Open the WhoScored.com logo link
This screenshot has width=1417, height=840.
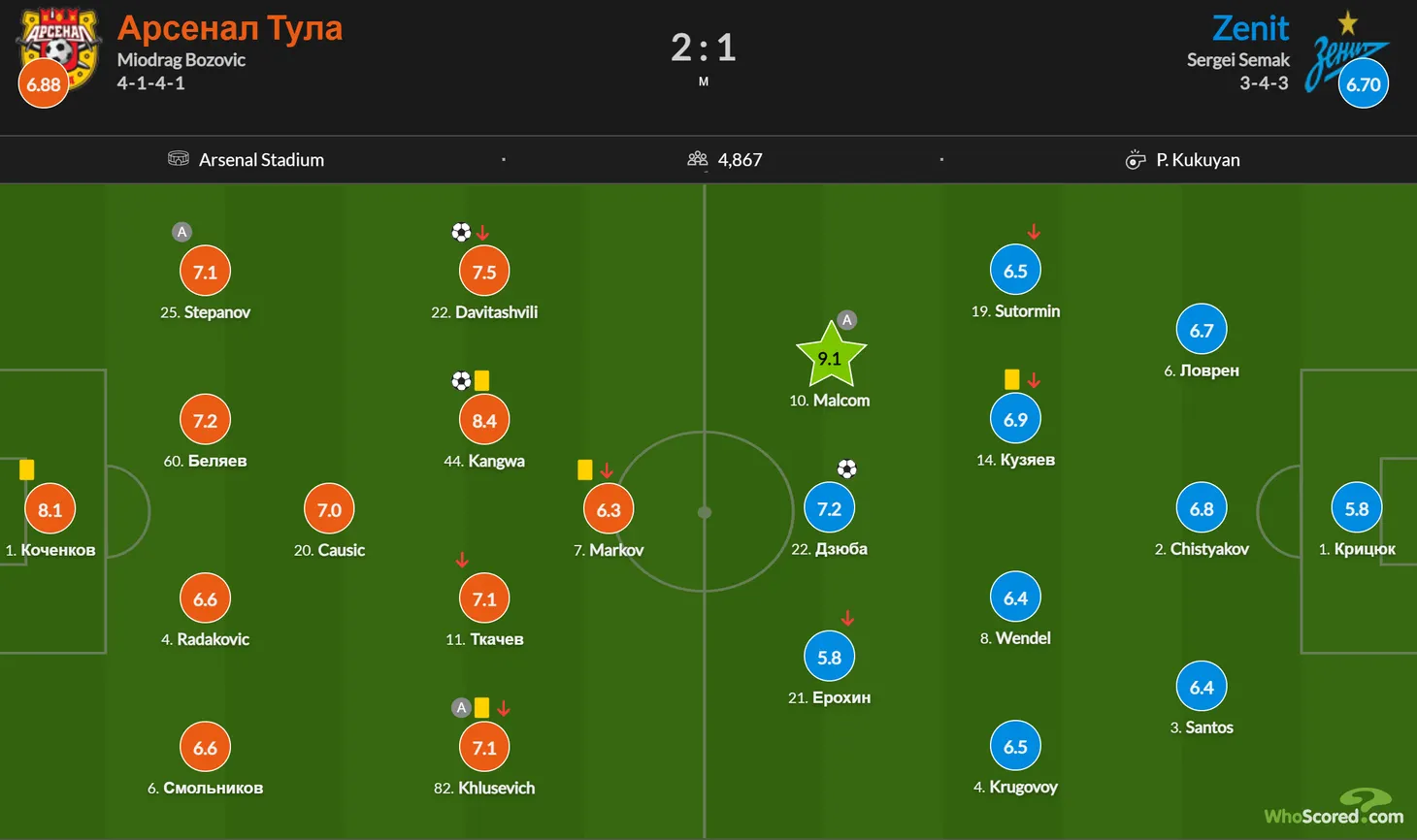tap(1333, 808)
